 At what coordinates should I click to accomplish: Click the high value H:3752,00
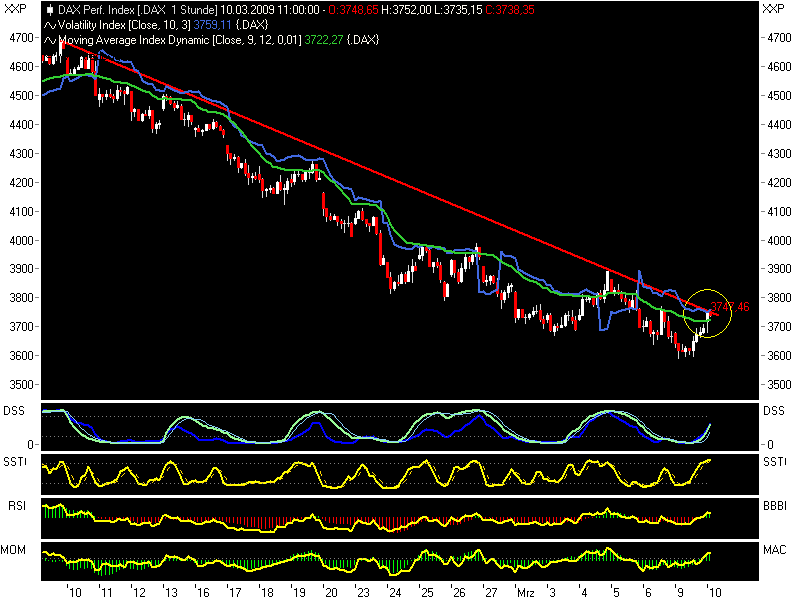tap(406, 10)
